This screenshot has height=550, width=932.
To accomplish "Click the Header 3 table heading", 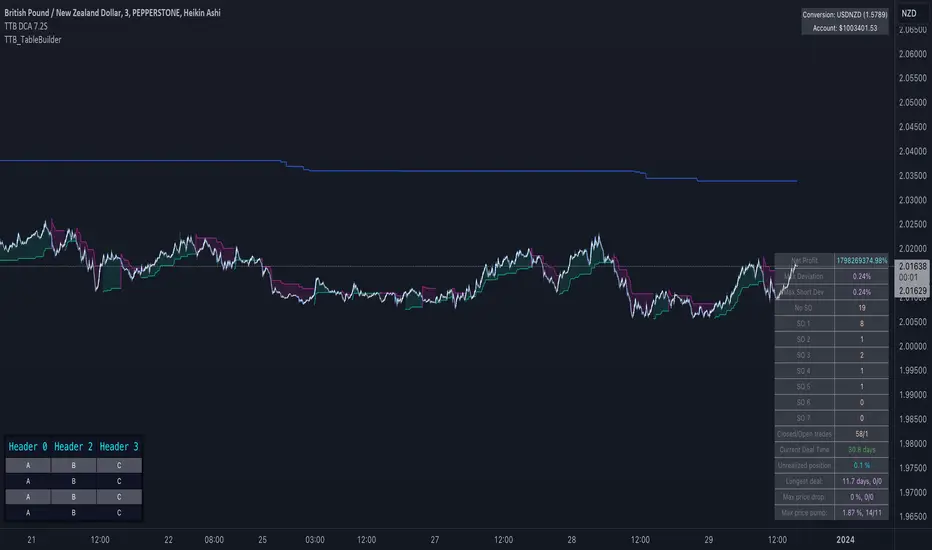I will click(x=119, y=447).
